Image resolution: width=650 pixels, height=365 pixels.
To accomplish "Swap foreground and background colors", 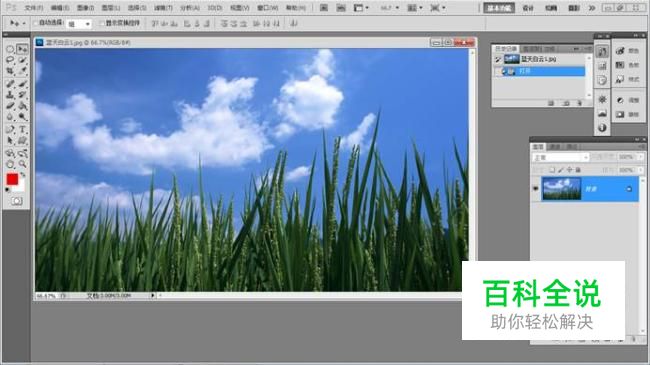I will [23, 175].
